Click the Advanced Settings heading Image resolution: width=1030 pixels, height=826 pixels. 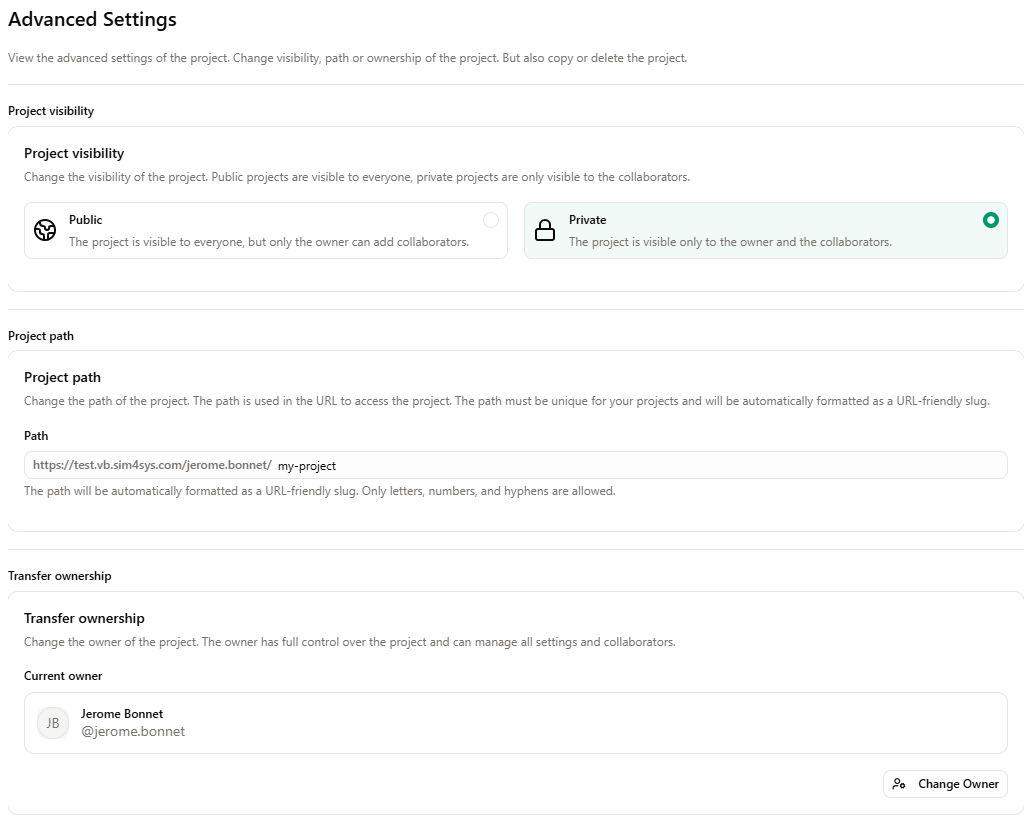click(92, 19)
